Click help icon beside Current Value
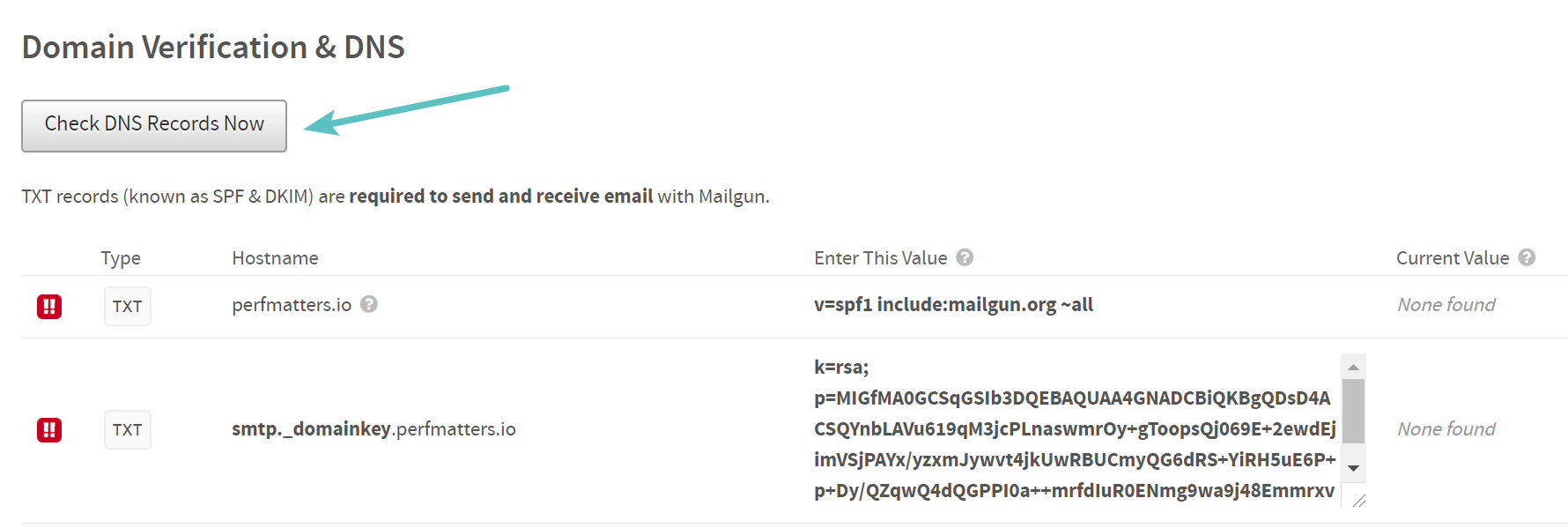The width and height of the screenshot is (1568, 528). point(1527,257)
